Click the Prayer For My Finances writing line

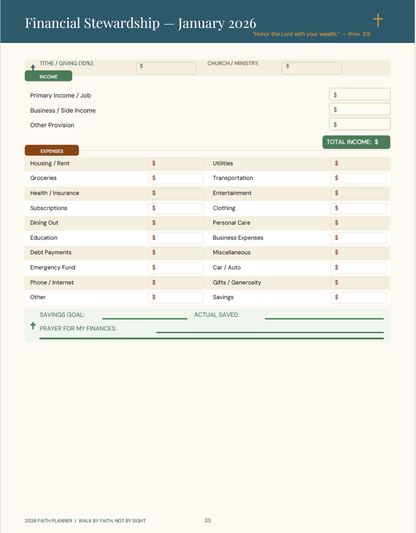pos(270,332)
